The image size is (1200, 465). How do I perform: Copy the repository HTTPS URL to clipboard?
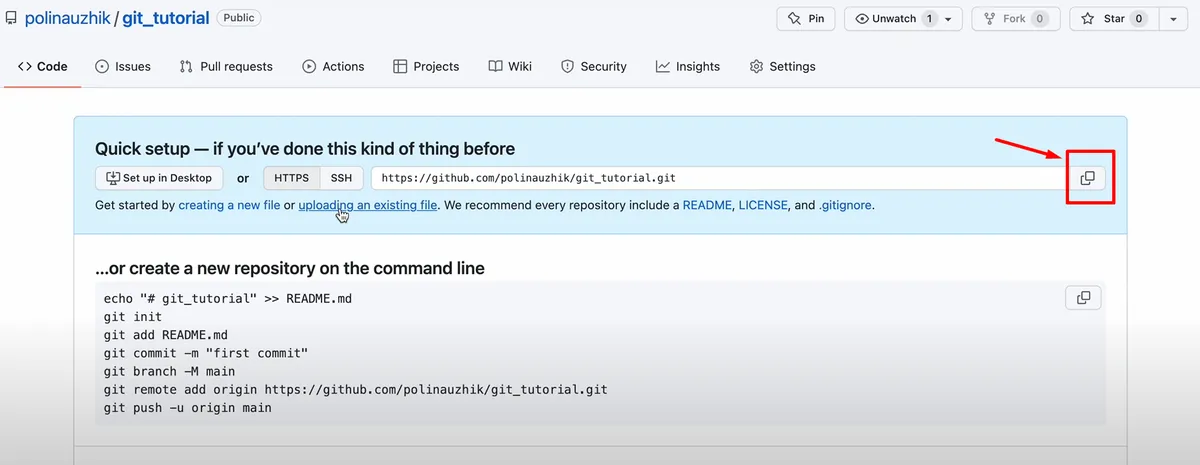[1087, 178]
